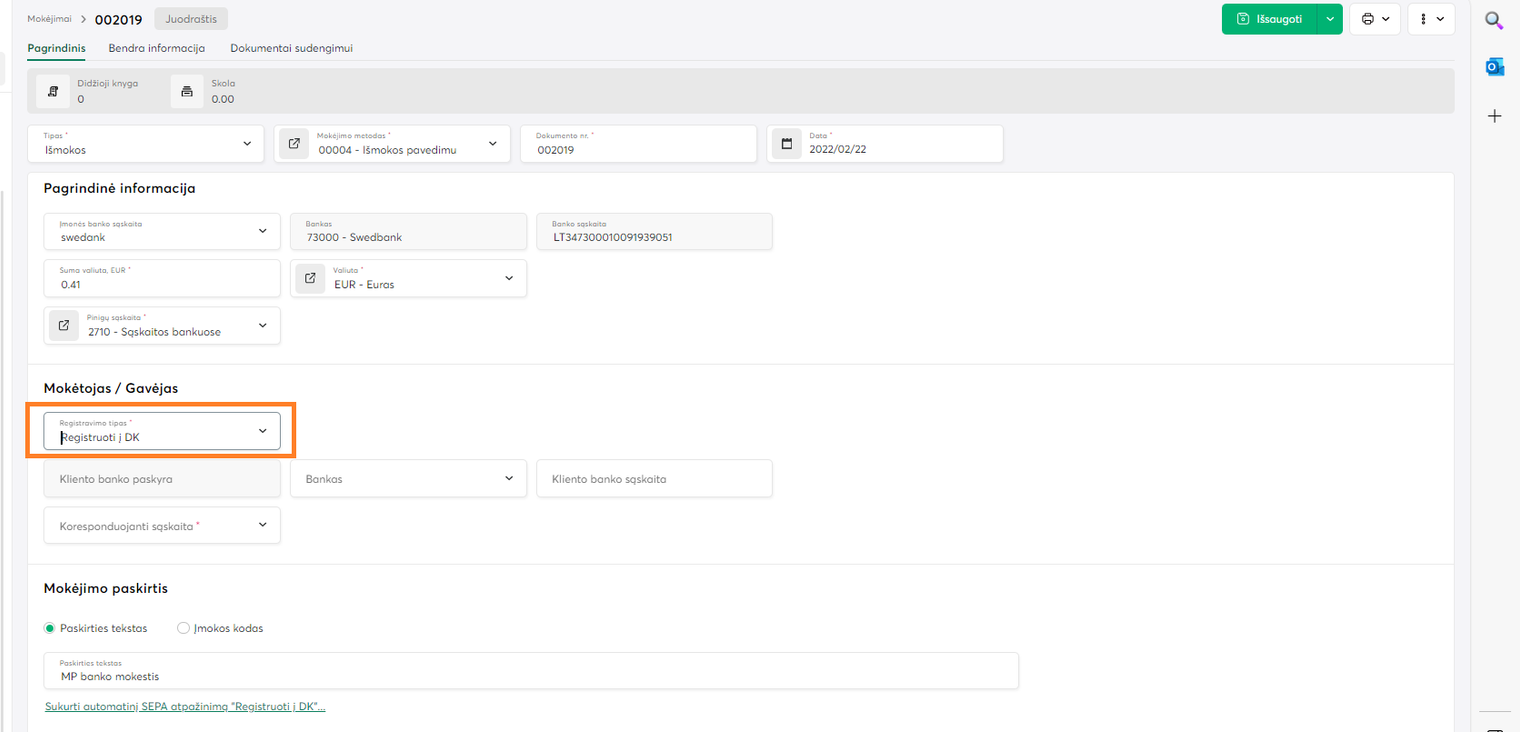
Task: Click the Skola debt icon
Action: point(186,91)
